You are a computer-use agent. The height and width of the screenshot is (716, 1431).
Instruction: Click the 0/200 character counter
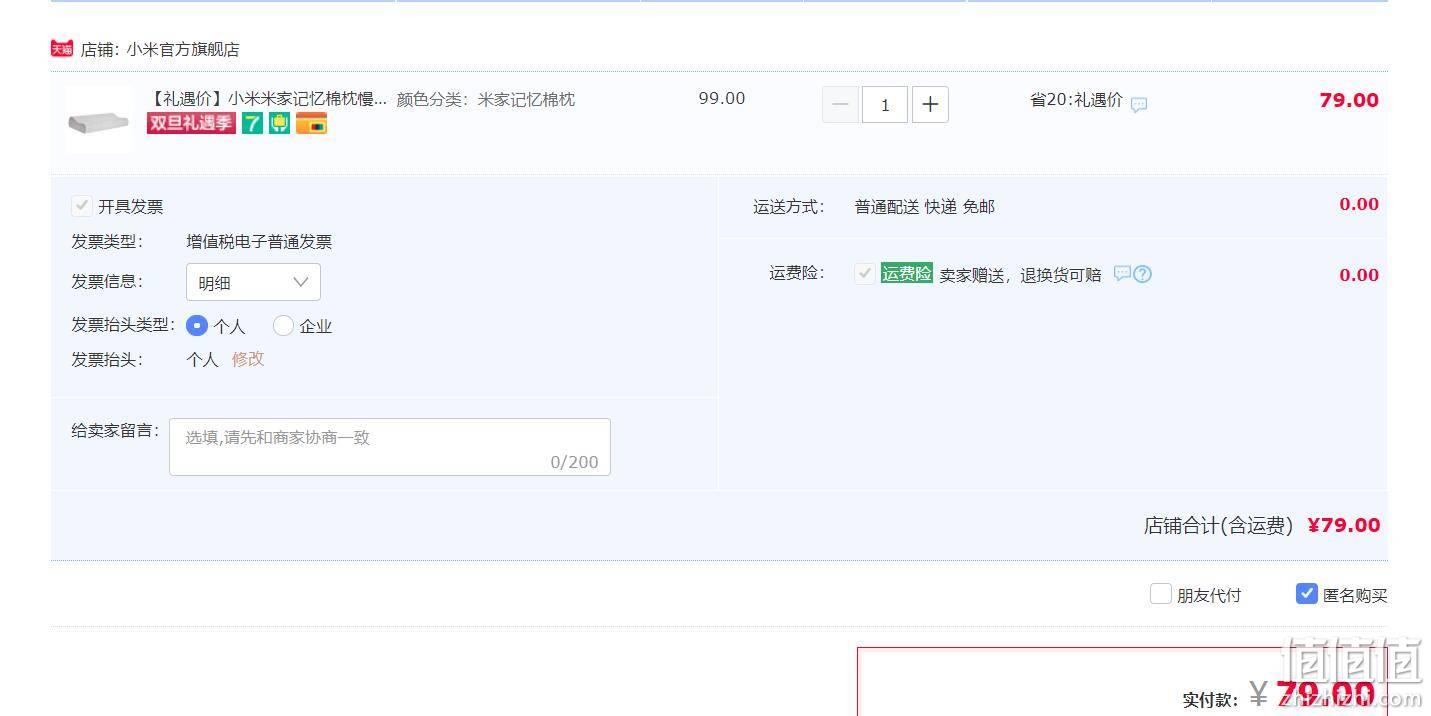[574, 462]
